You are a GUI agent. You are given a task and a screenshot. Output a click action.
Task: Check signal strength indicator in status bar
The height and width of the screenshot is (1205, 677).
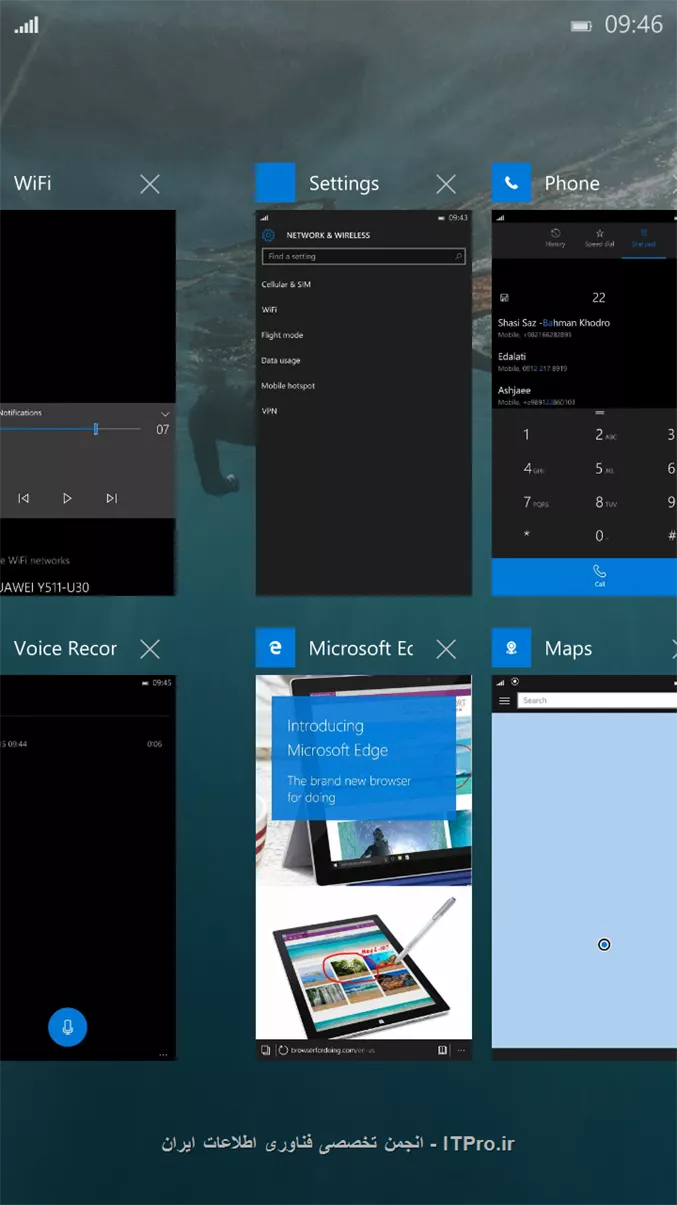click(26, 25)
